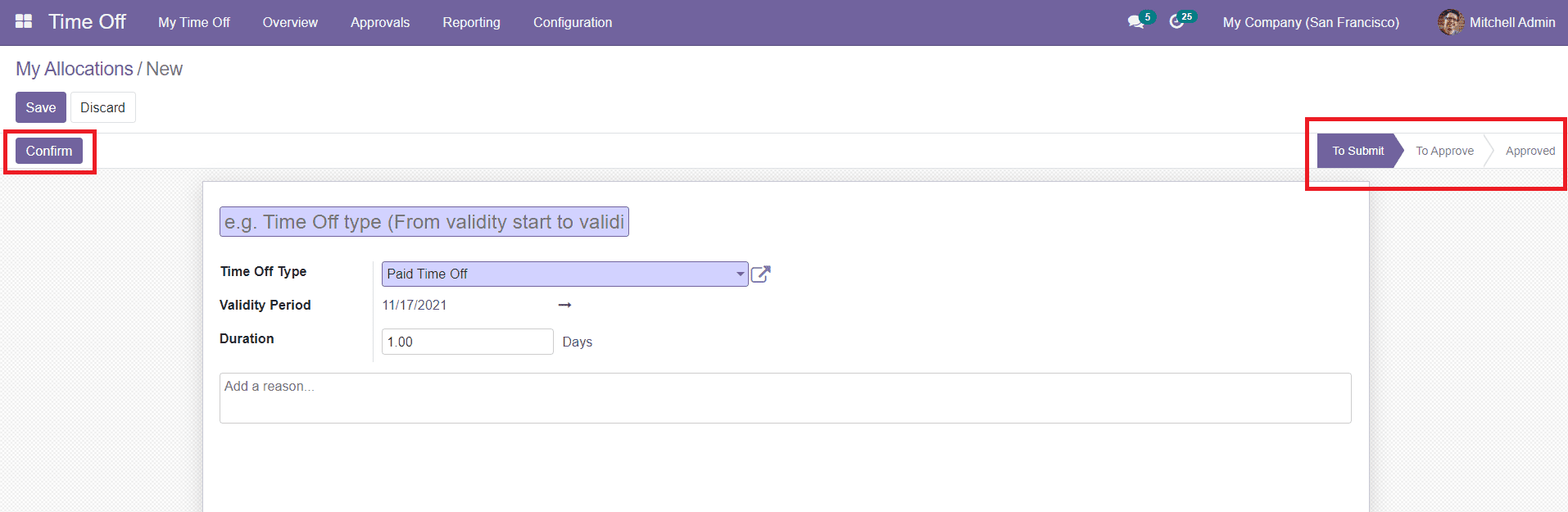The width and height of the screenshot is (1568, 512).
Task: Click the Time Off app title
Action: 87,21
